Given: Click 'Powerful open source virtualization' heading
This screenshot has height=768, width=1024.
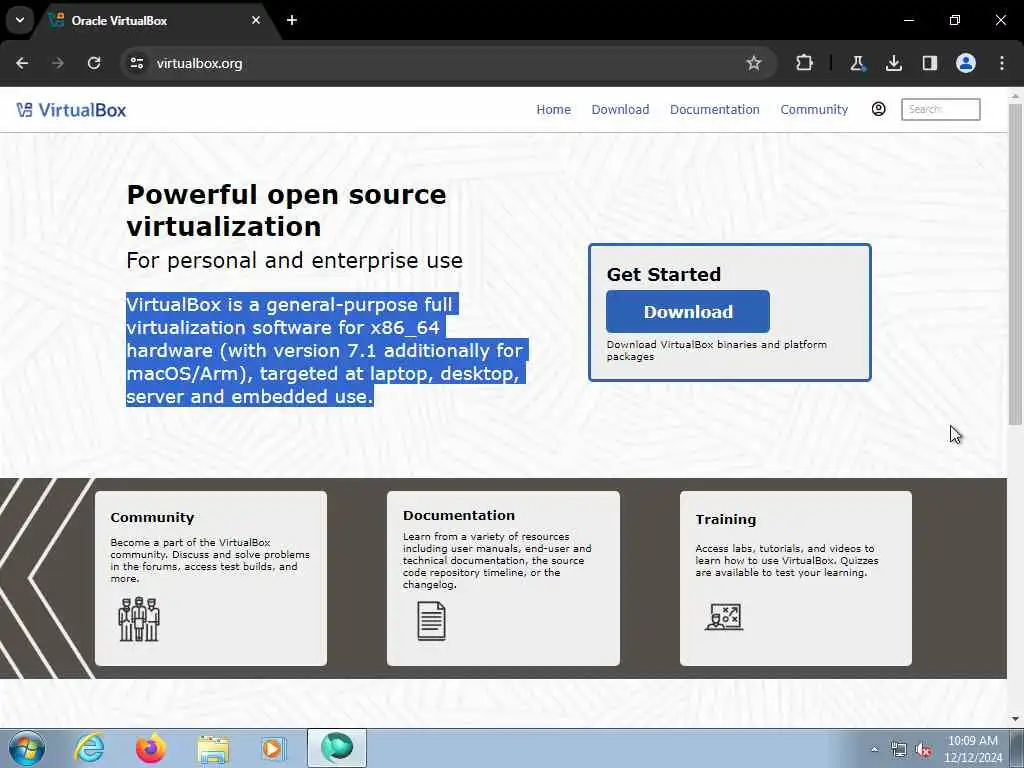Looking at the screenshot, I should (x=287, y=210).
